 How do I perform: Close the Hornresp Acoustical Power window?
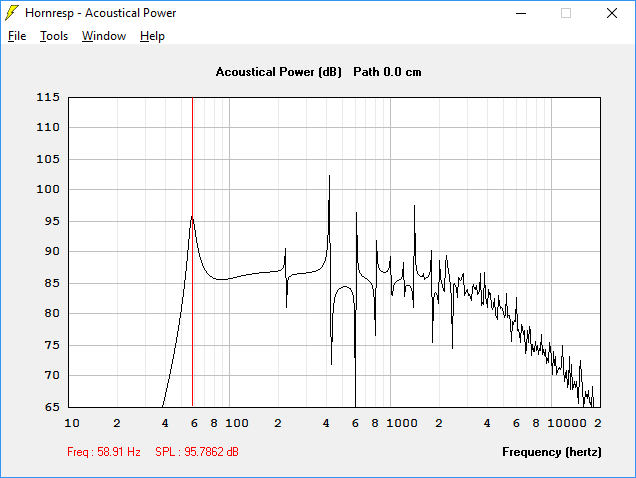[612, 13]
